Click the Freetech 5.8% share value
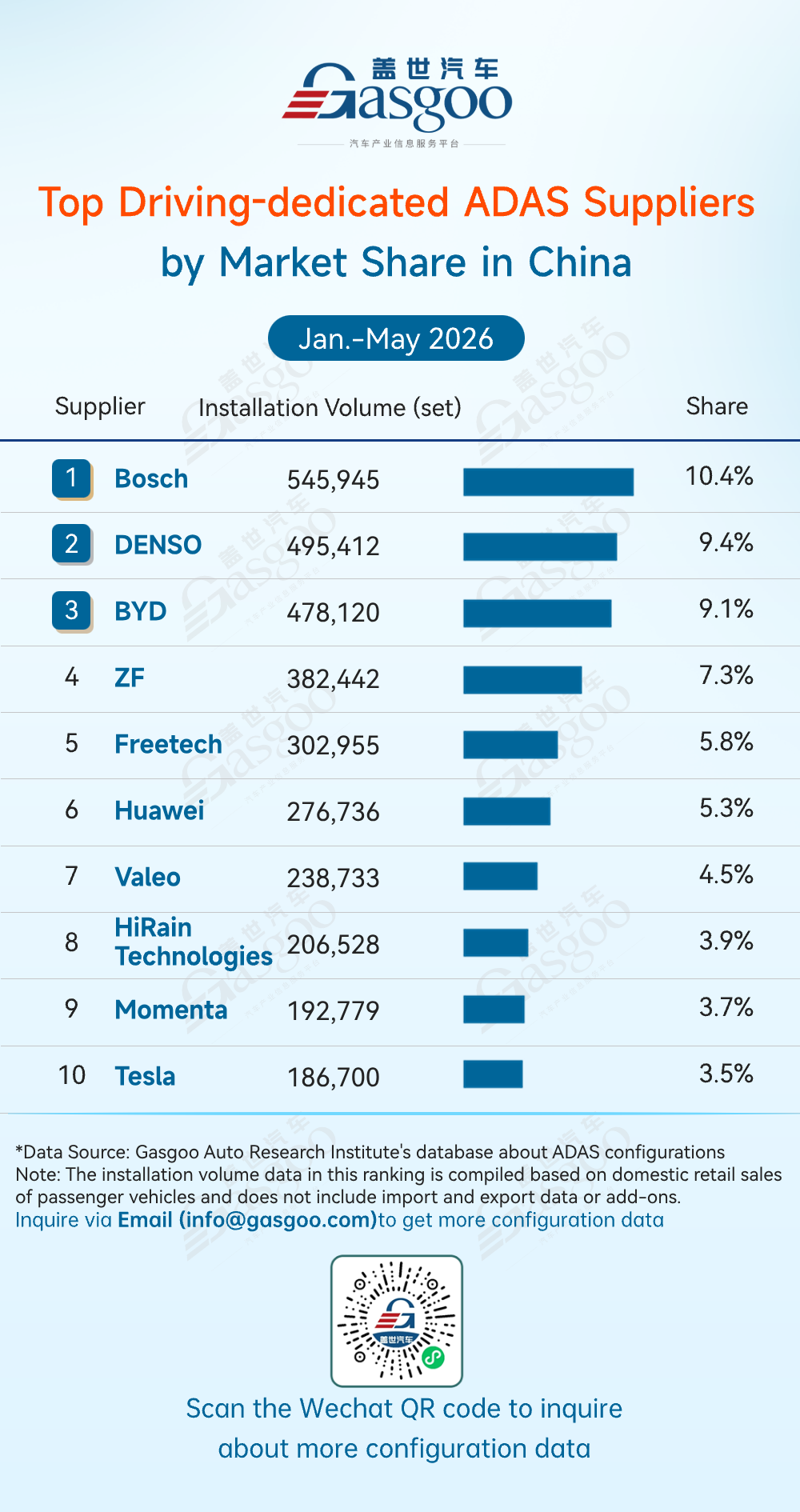The image size is (800, 1512). (726, 742)
